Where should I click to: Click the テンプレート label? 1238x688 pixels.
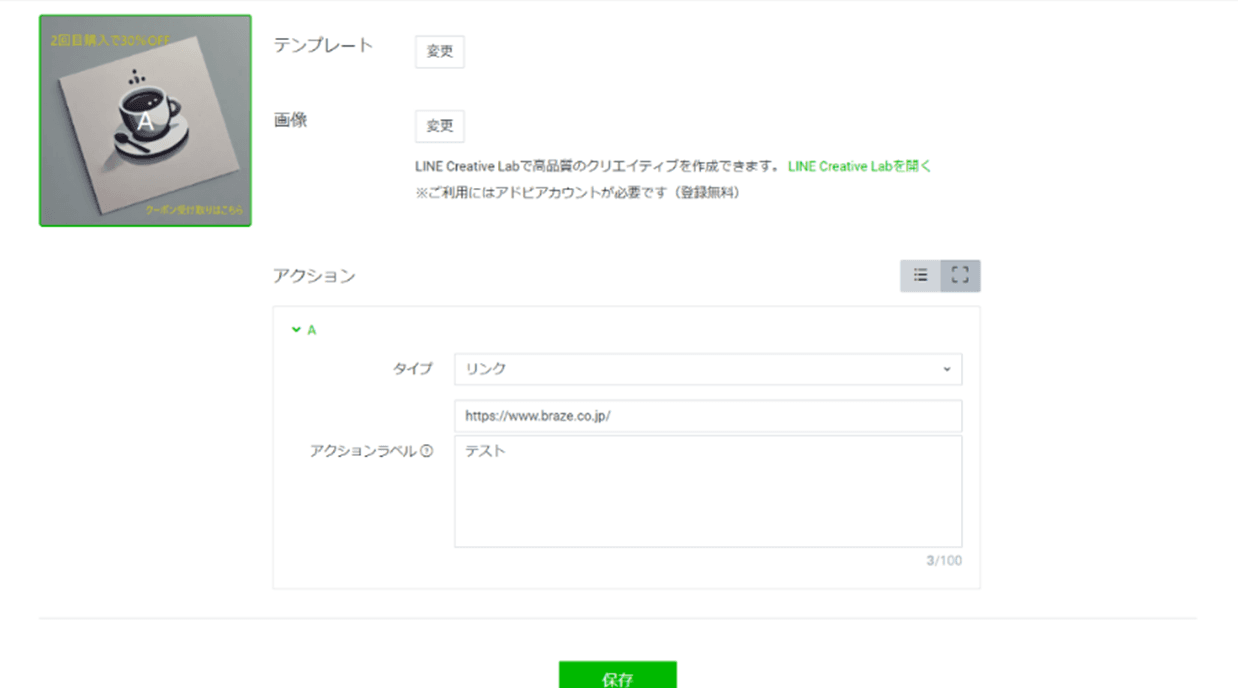point(323,45)
